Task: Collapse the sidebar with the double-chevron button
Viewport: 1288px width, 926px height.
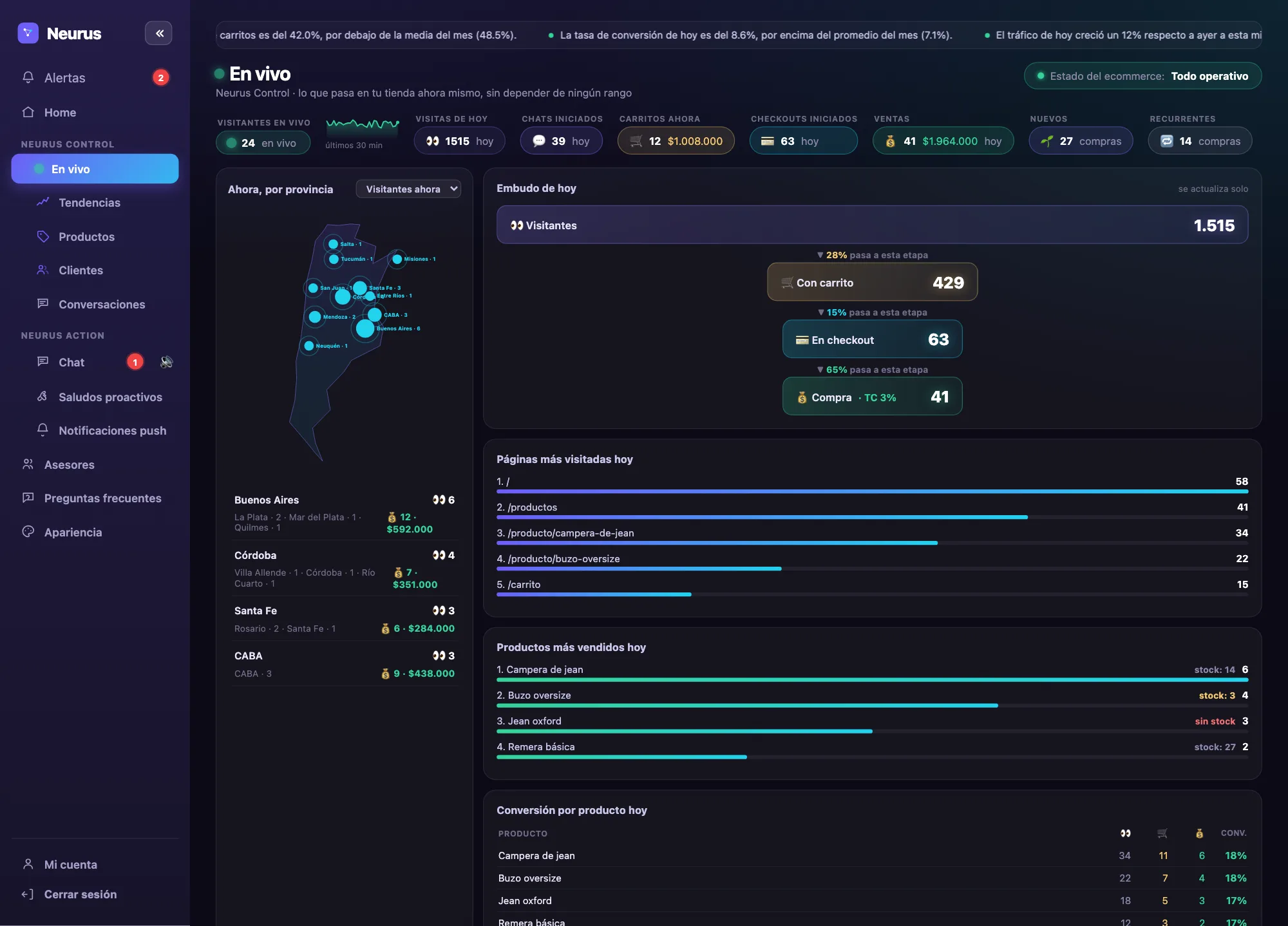Action: [x=158, y=33]
